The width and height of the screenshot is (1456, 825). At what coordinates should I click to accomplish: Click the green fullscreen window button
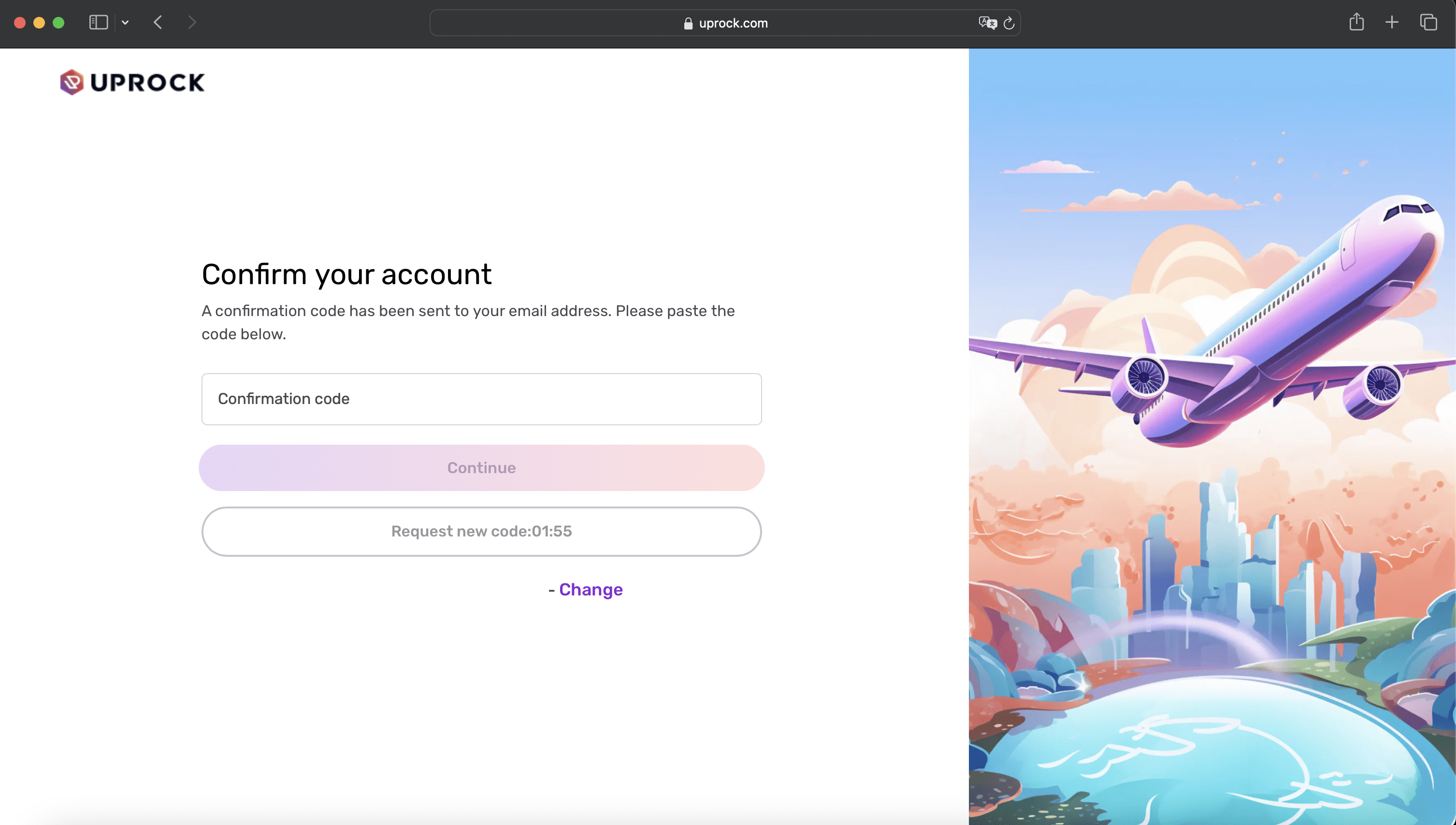click(58, 23)
